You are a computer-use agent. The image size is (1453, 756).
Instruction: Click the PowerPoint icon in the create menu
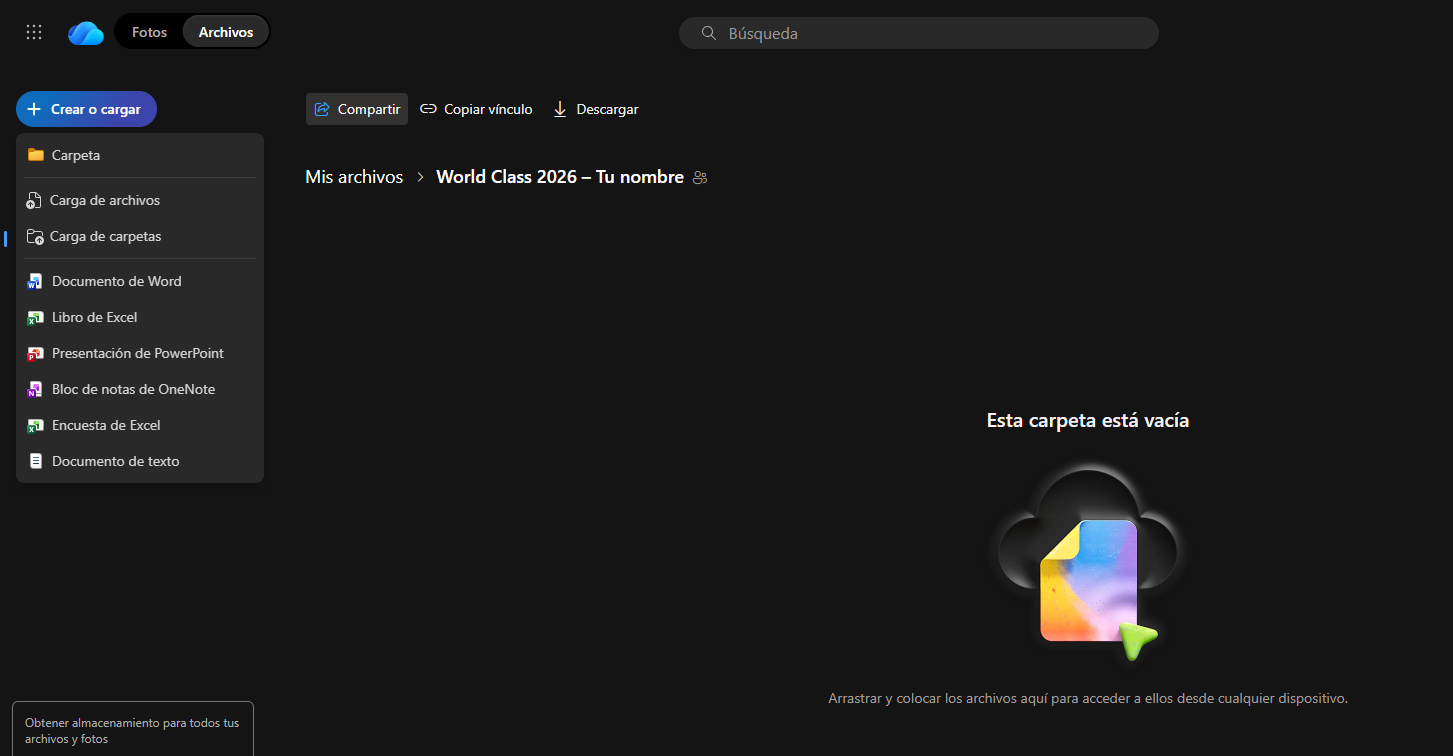tap(35, 353)
